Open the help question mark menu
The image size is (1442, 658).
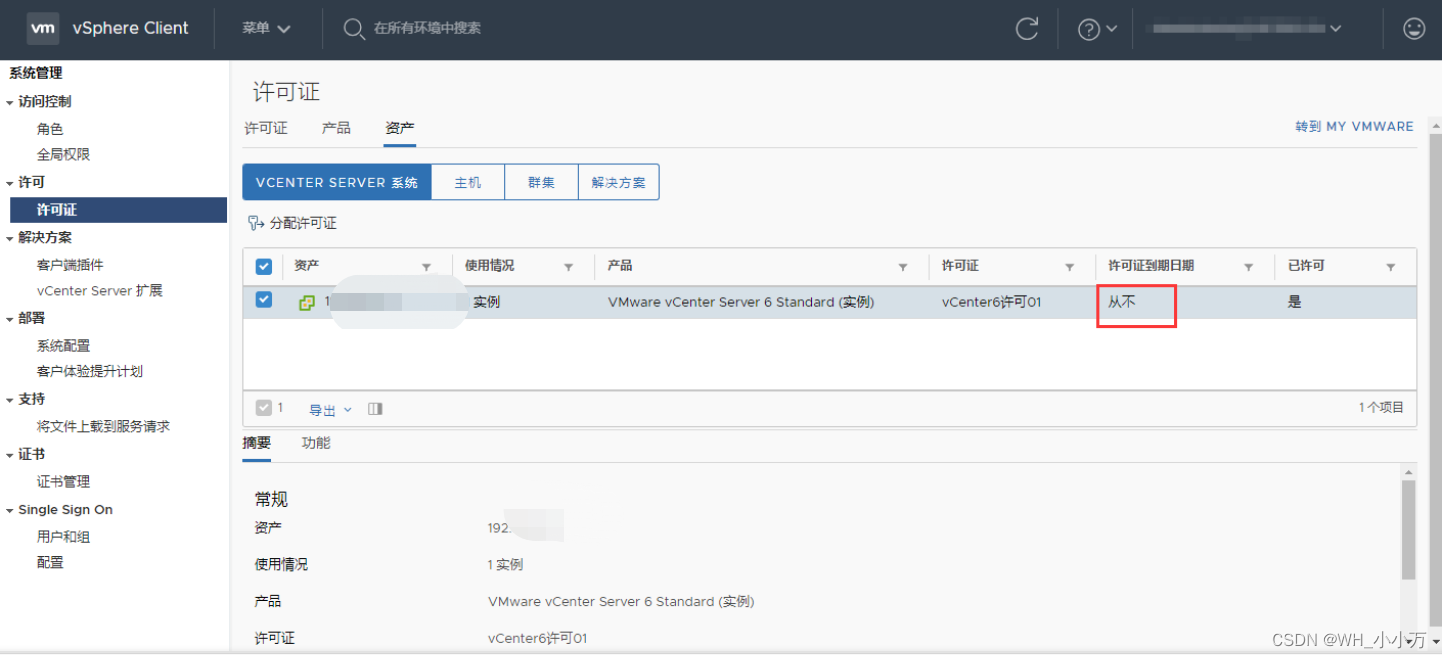1097,29
